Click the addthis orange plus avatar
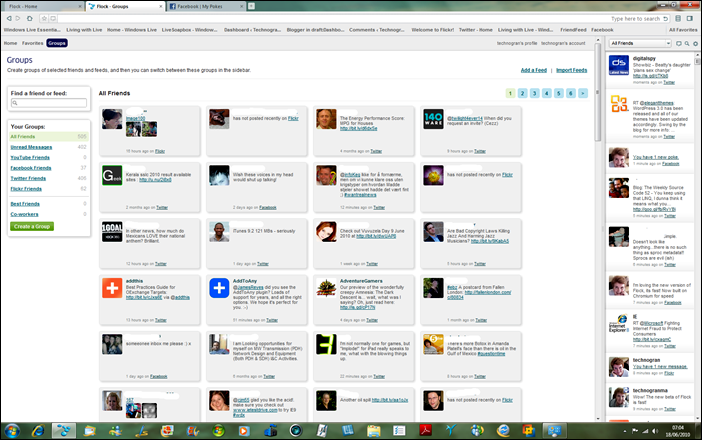The width and height of the screenshot is (702, 440). 112,288
